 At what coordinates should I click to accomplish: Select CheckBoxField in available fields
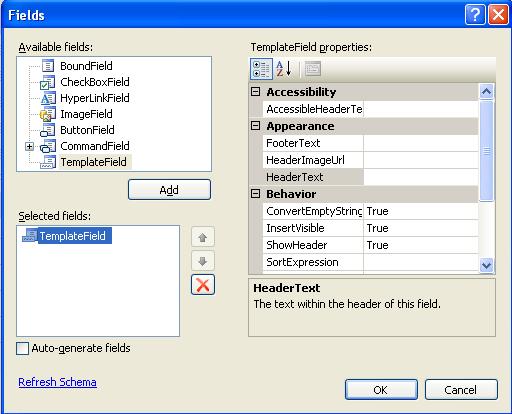coord(95,82)
